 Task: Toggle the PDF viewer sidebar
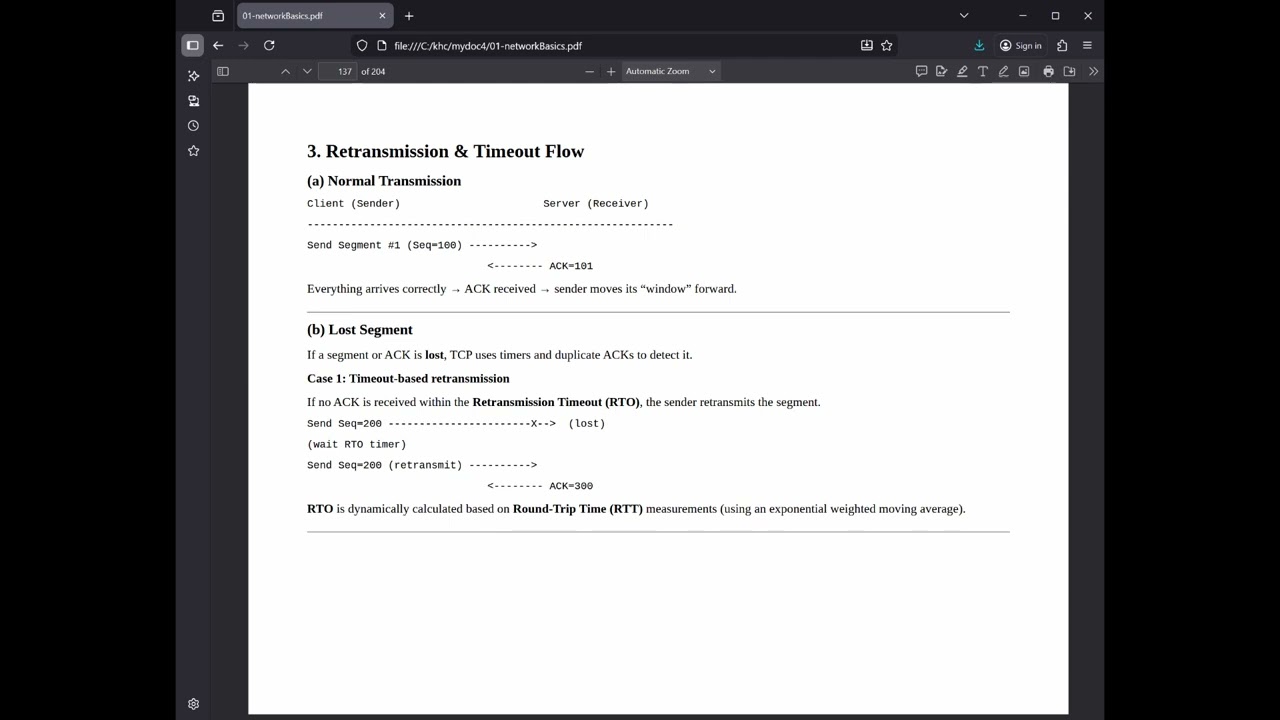[x=223, y=71]
